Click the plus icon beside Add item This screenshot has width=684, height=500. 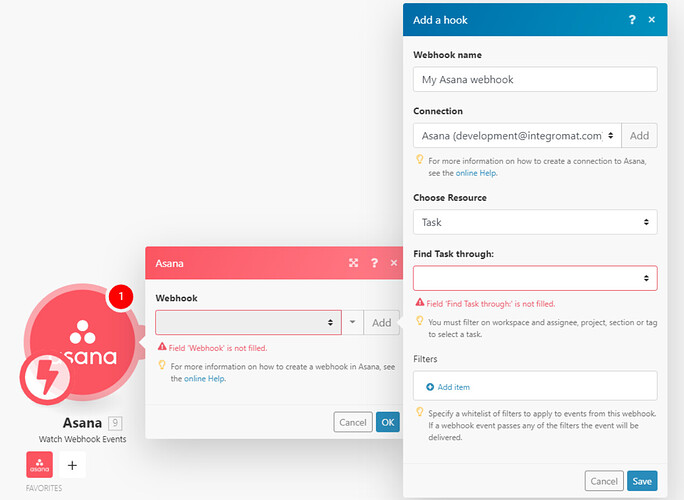pyautogui.click(x=430, y=387)
